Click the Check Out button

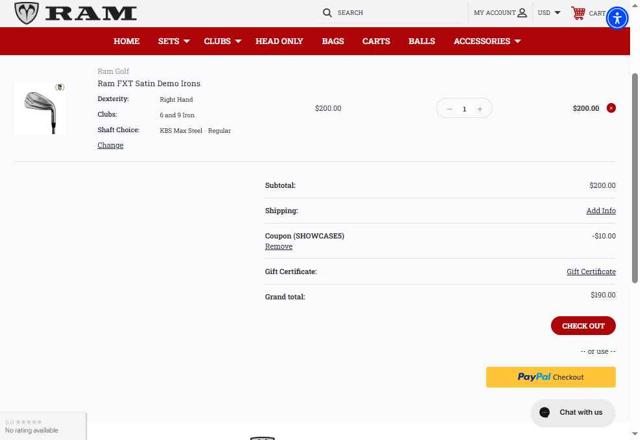coord(583,326)
